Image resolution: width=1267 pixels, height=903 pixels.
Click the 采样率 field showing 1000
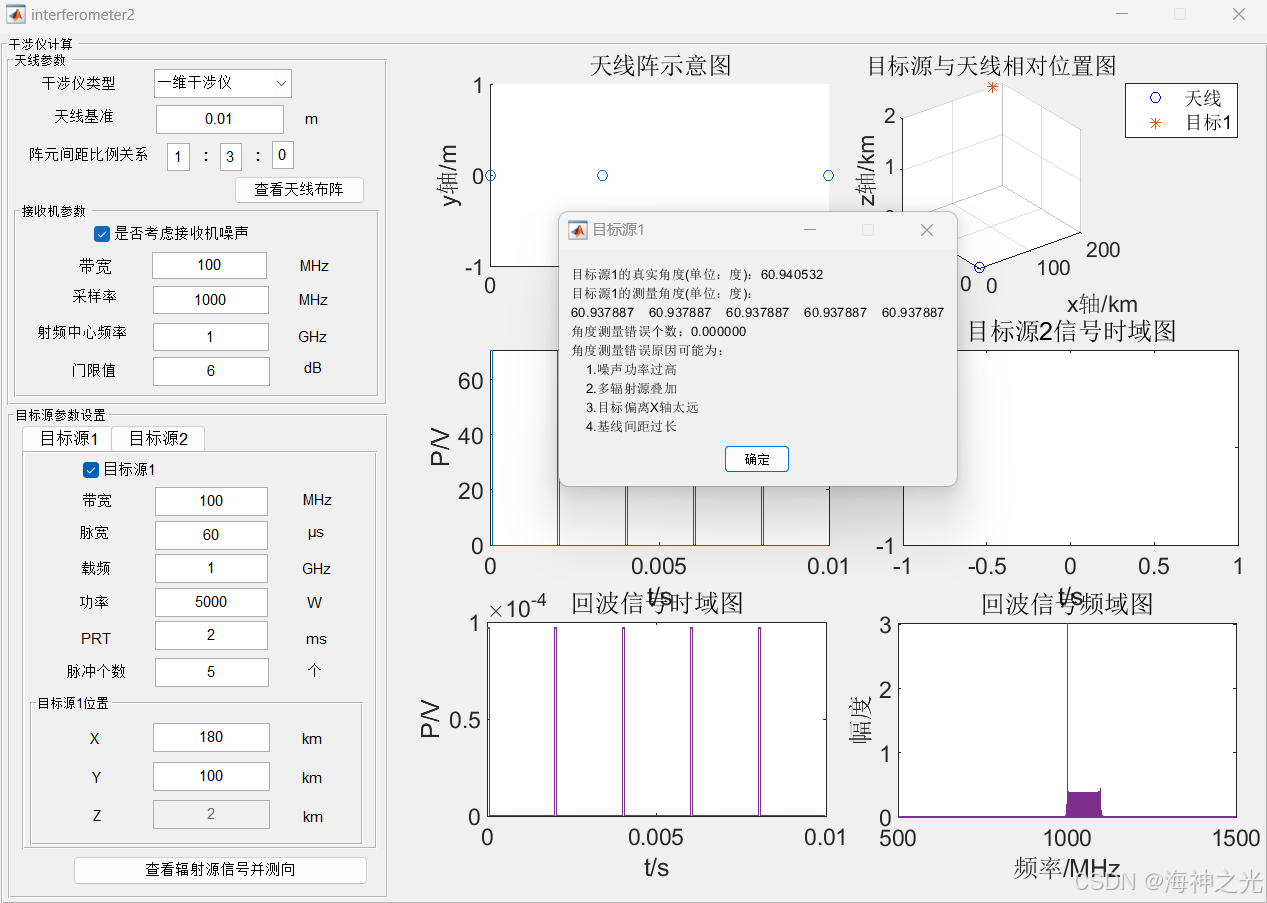point(210,299)
